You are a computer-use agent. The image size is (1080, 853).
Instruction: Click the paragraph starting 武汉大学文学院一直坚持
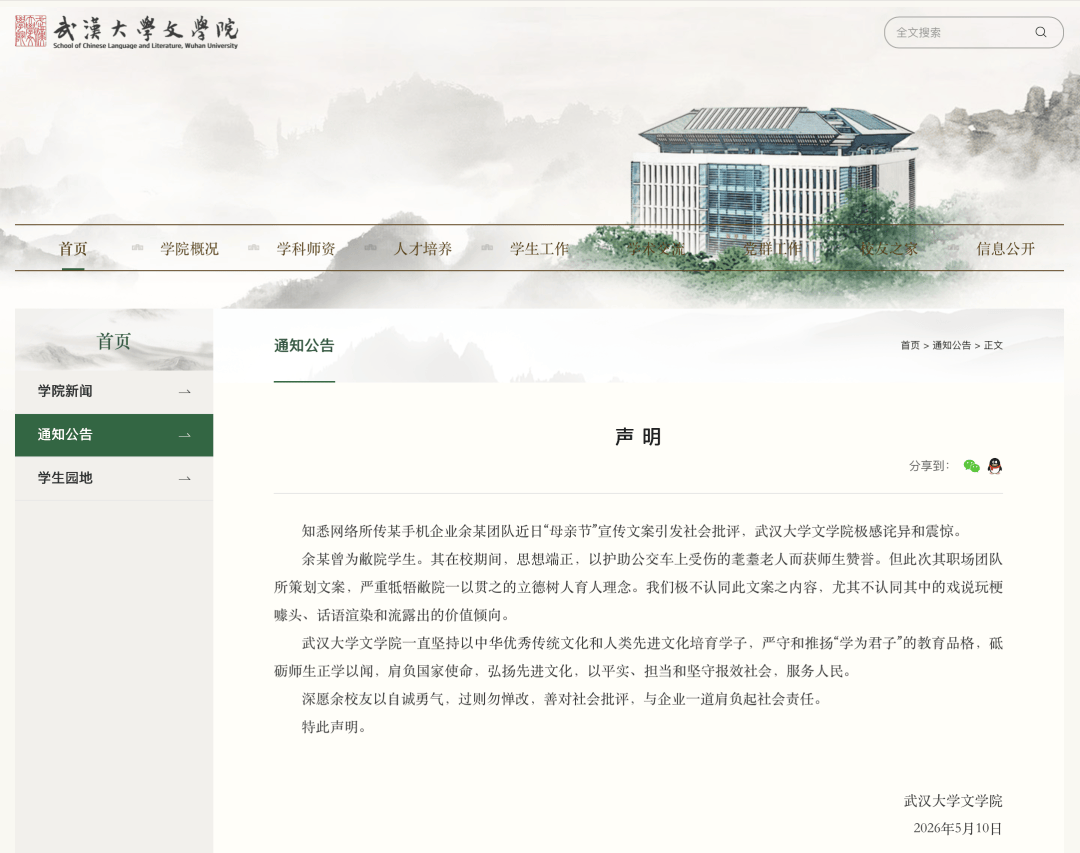(638, 657)
